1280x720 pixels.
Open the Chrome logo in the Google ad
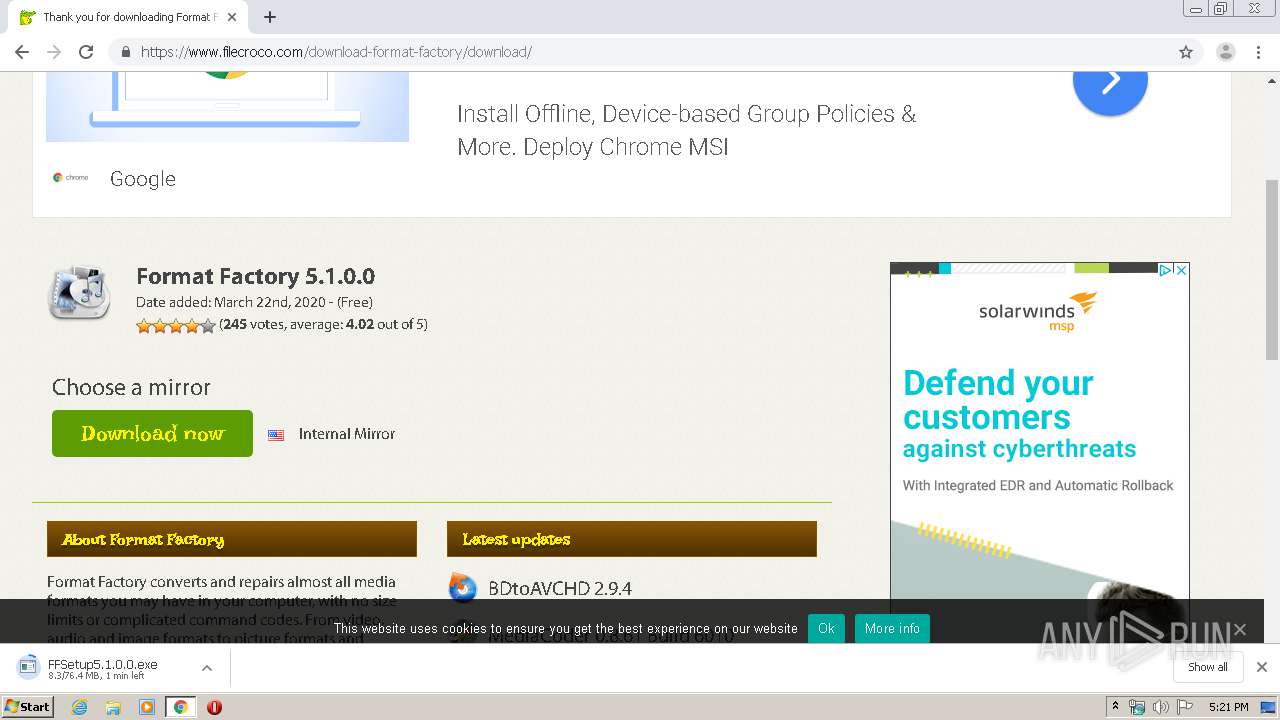tap(70, 178)
